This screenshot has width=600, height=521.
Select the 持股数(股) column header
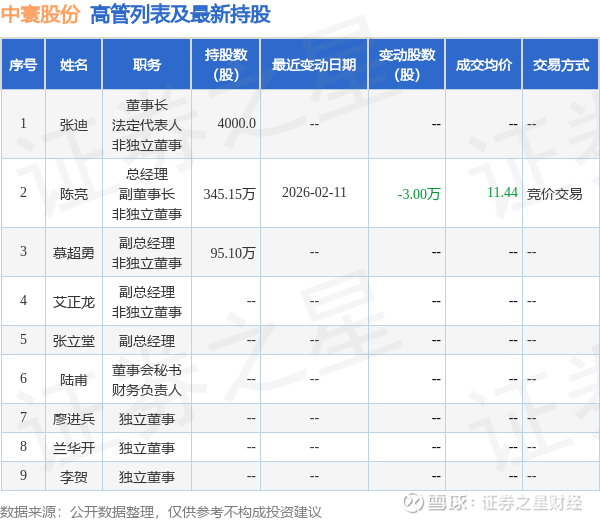(226, 65)
